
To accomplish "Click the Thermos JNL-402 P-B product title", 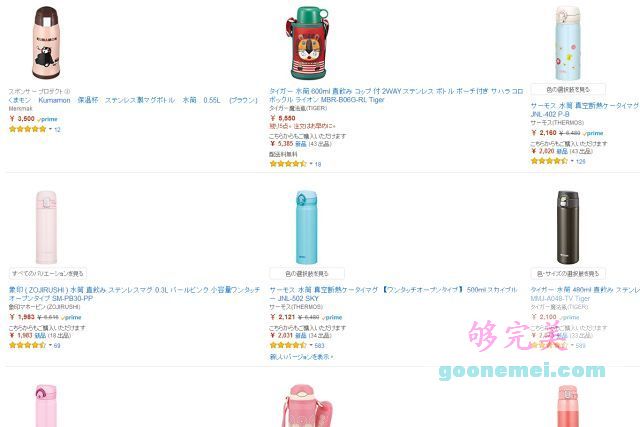I will point(585,110).
